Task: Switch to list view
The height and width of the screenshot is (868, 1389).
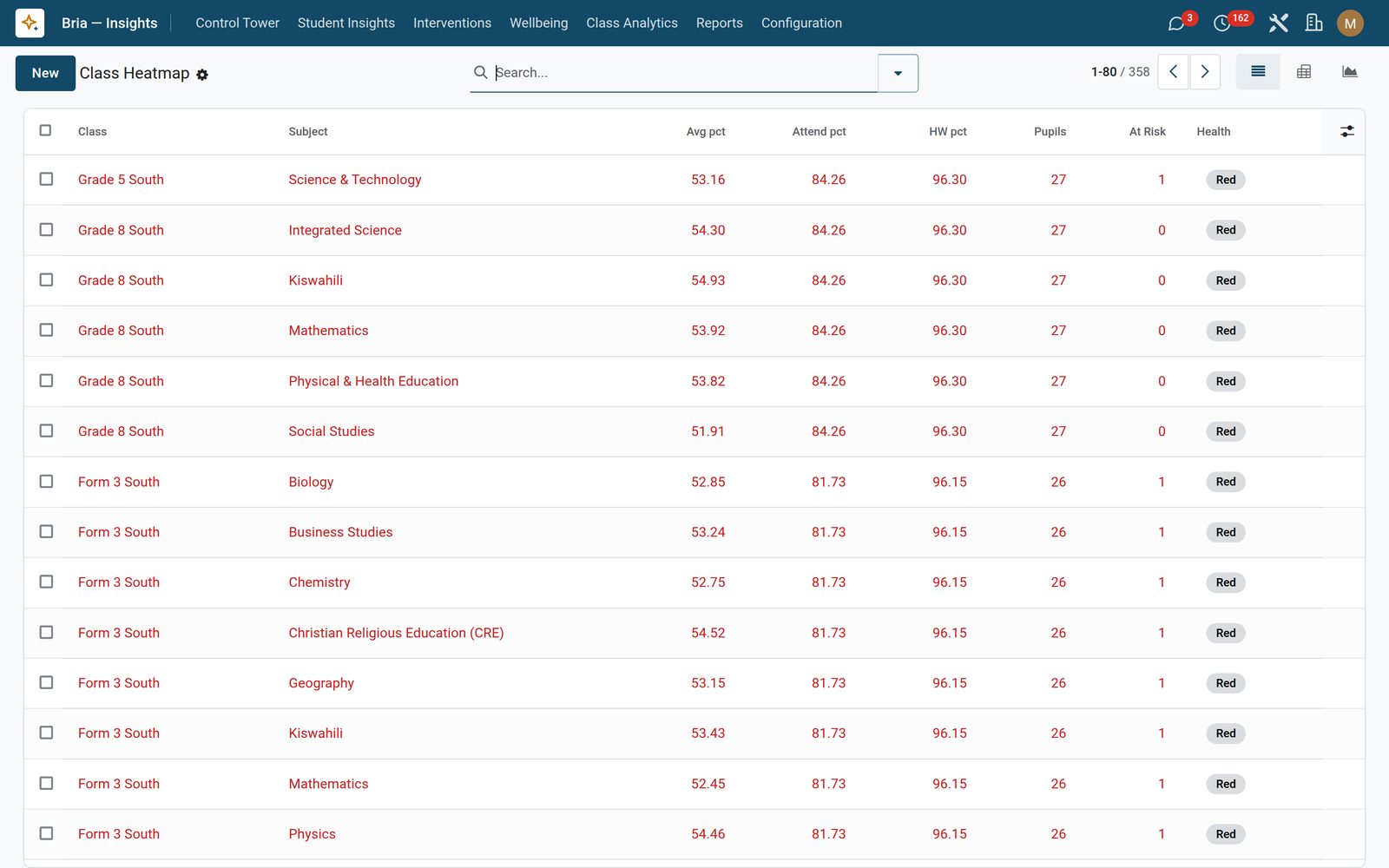Action: point(1258,72)
